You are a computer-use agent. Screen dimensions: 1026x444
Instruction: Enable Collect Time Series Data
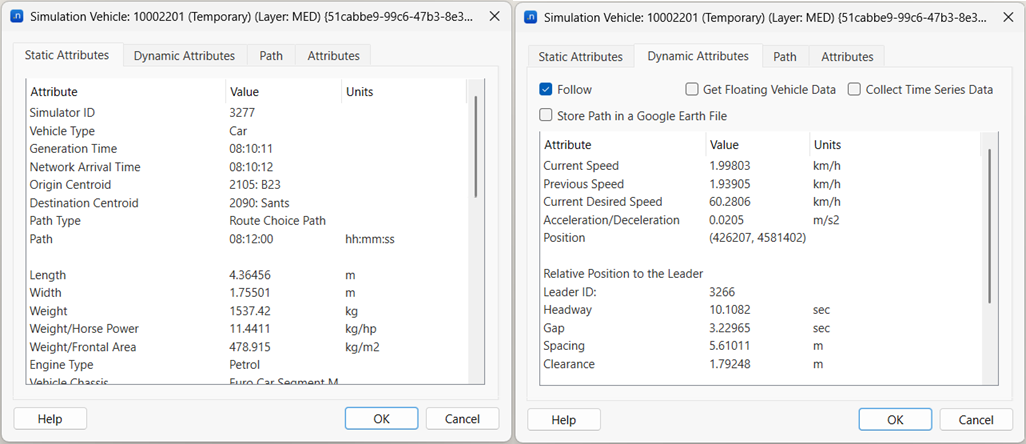click(x=855, y=89)
